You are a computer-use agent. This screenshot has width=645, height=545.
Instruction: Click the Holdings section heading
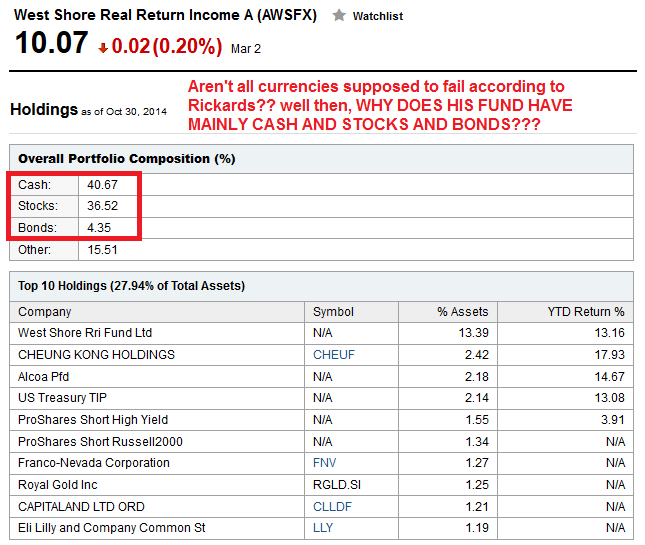pyautogui.click(x=44, y=109)
